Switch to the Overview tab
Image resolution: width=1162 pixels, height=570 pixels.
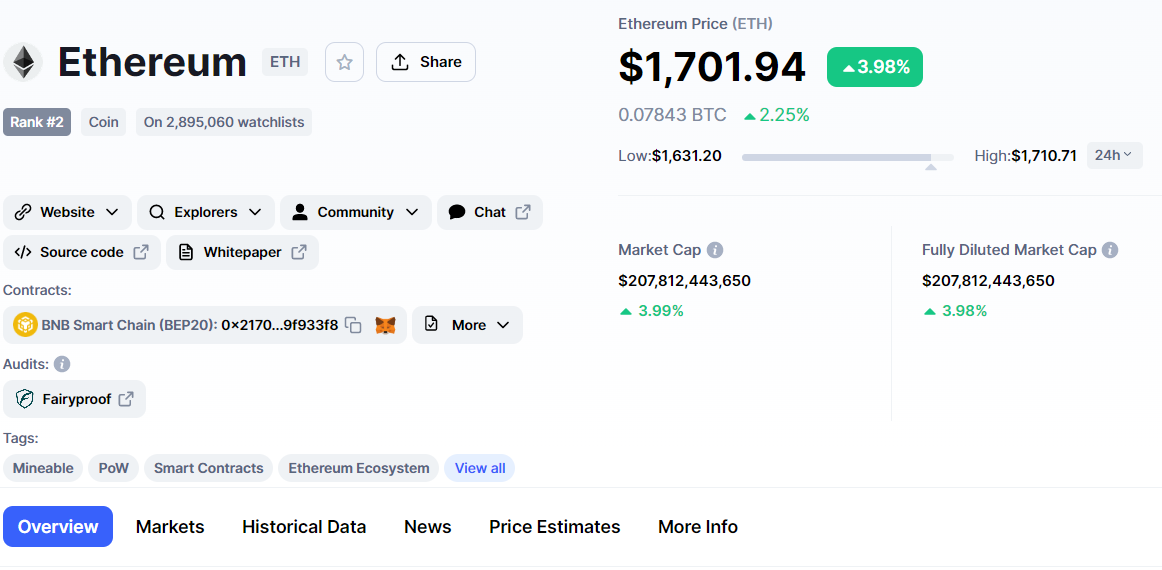pyautogui.click(x=58, y=527)
